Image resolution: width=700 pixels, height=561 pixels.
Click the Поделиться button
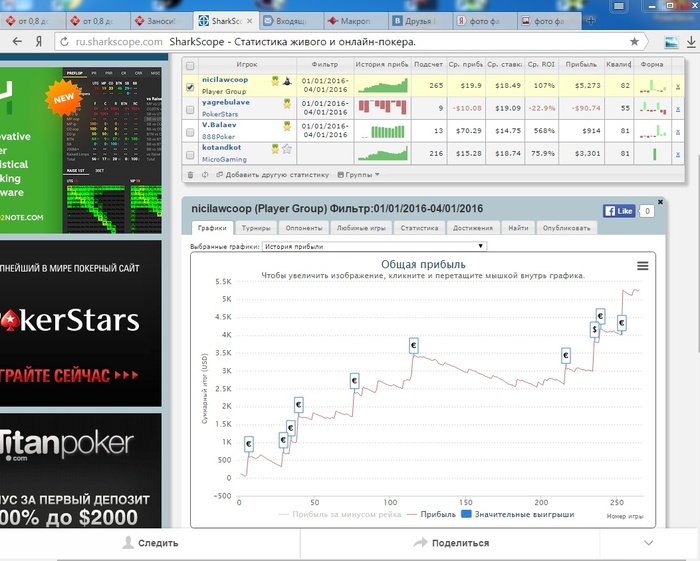tap(451, 543)
